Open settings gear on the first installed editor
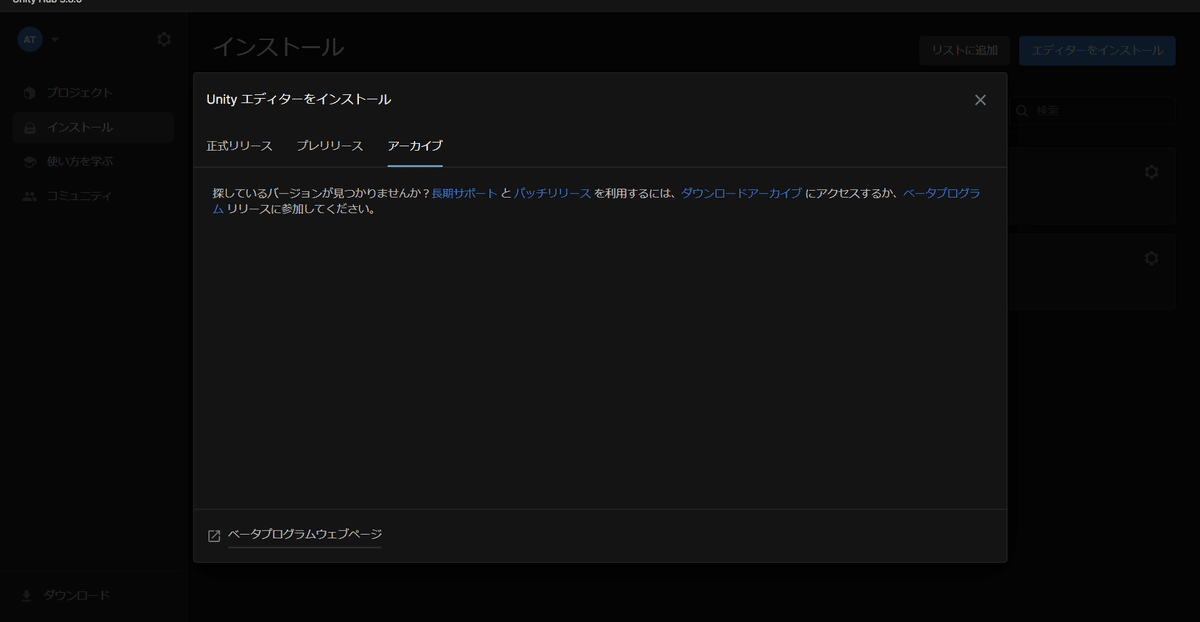The image size is (1200, 622). coord(1150,171)
